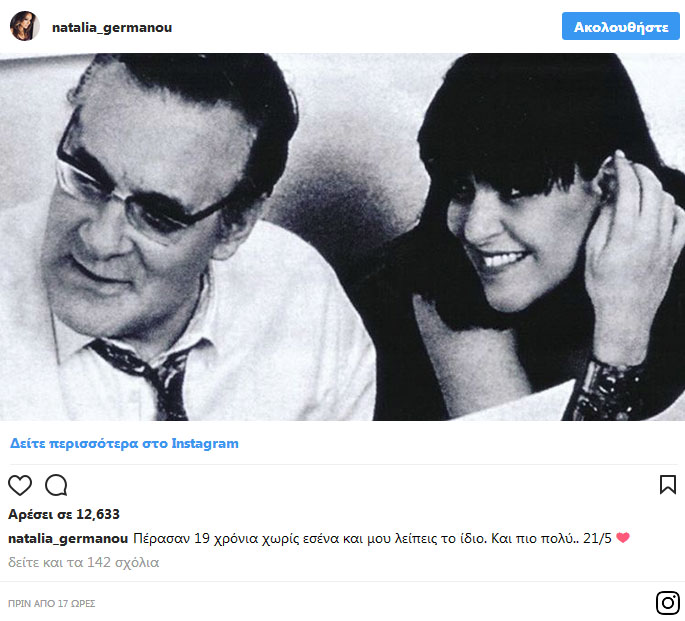
Task: Click the 21/5 date in the caption
Action: (597, 538)
